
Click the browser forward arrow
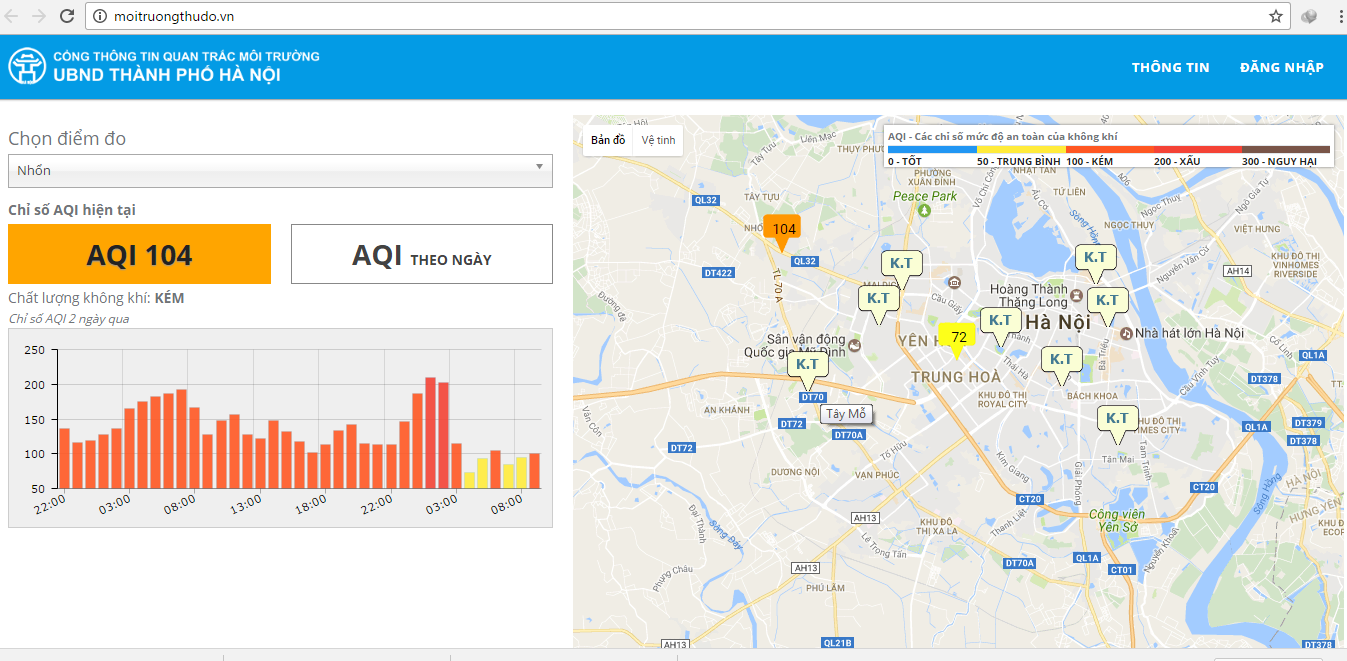(40, 16)
